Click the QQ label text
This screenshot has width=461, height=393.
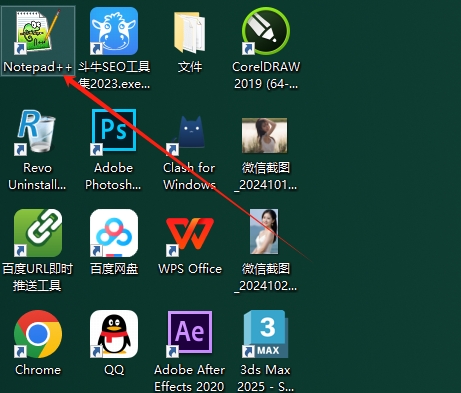pyautogui.click(x=114, y=370)
